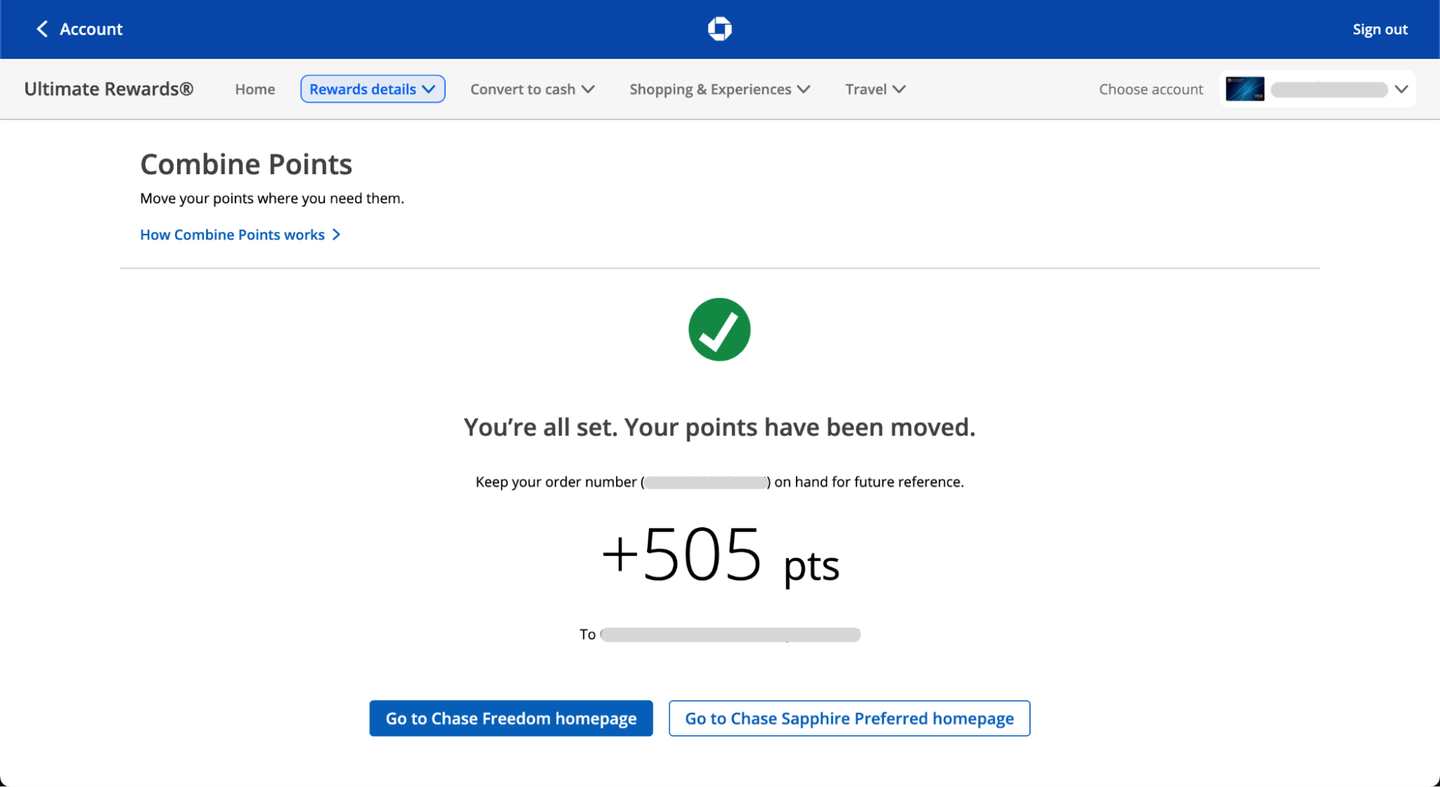Open the Convert to cash menu
Image resolution: width=1440 pixels, height=787 pixels.
[x=523, y=89]
